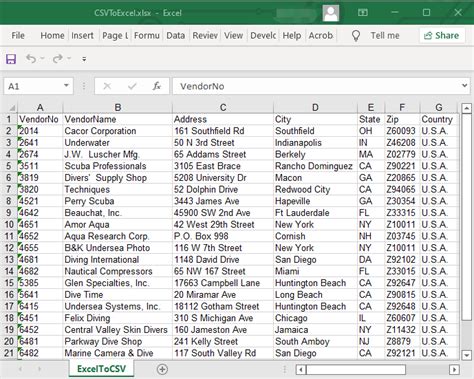Open the Page Layout tab
Viewport: 474px width, 379px height.
(x=115, y=35)
